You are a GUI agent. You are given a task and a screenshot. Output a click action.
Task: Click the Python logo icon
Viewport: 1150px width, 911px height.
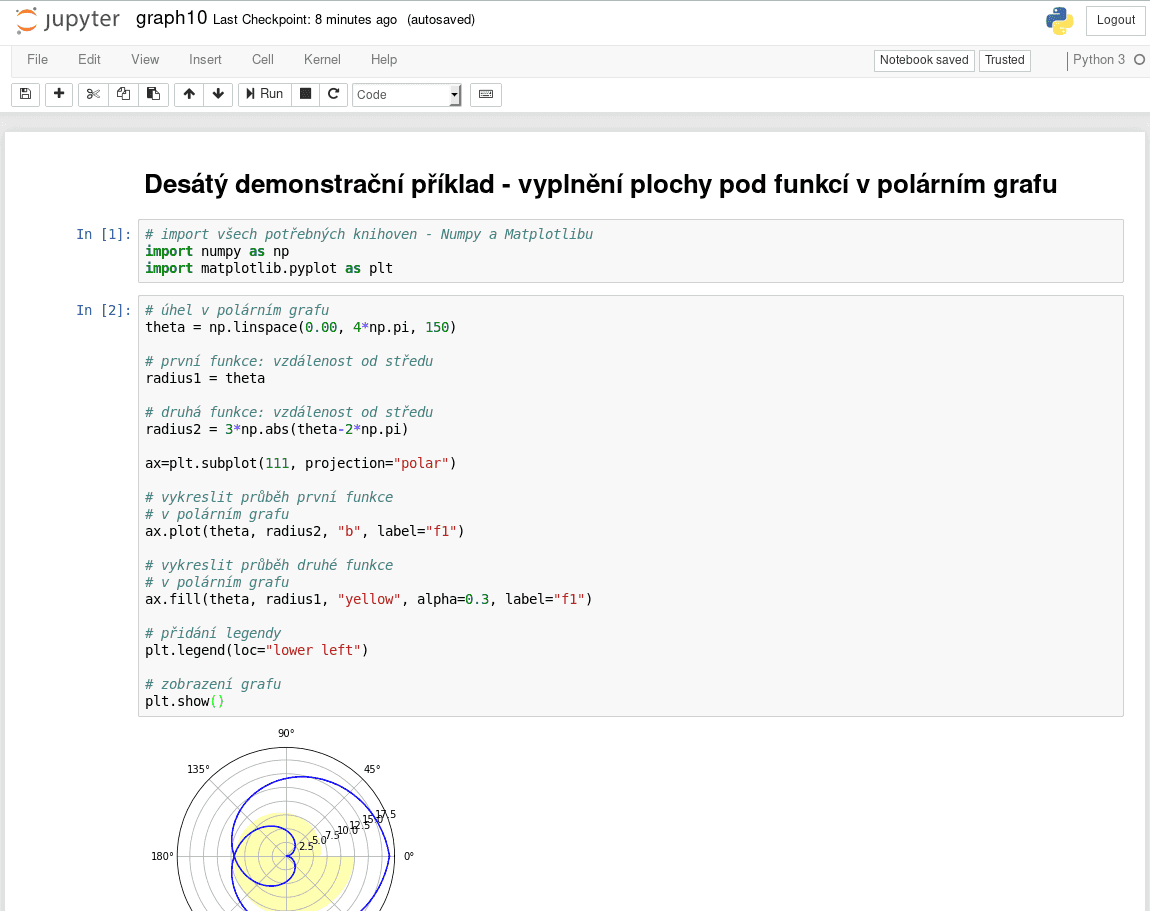1060,21
